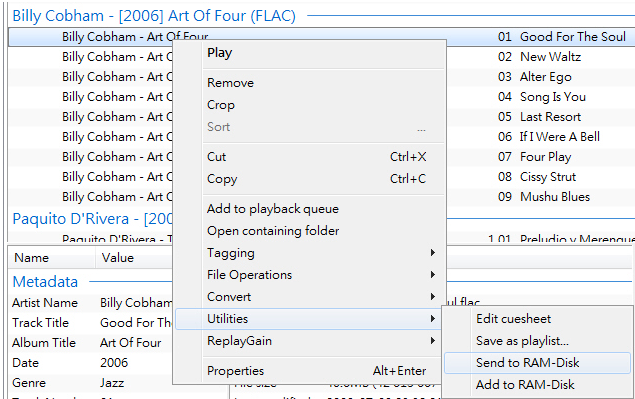Select track 07 Four Play
635x399 pixels.
click(535, 157)
